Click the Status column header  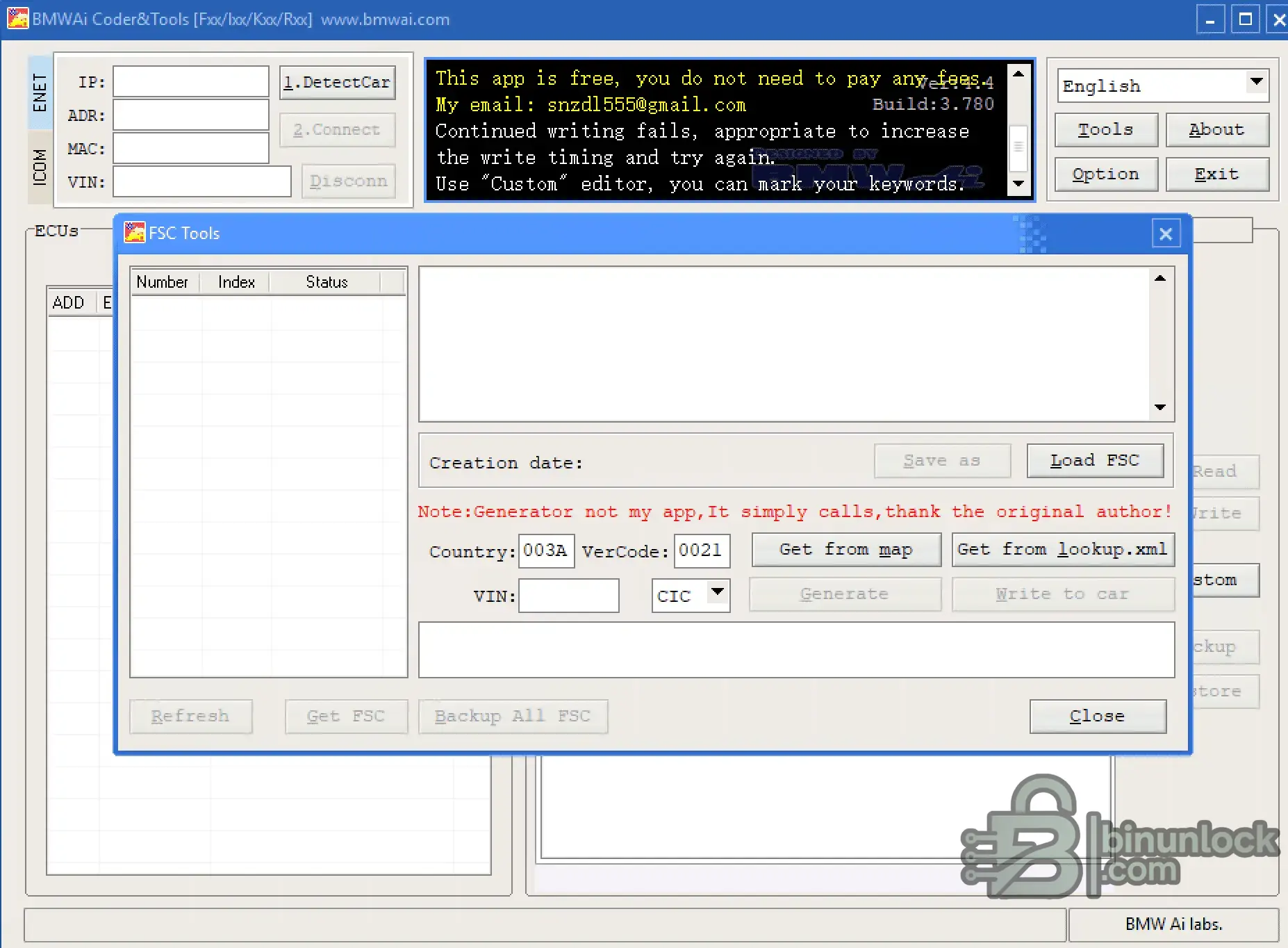click(327, 282)
